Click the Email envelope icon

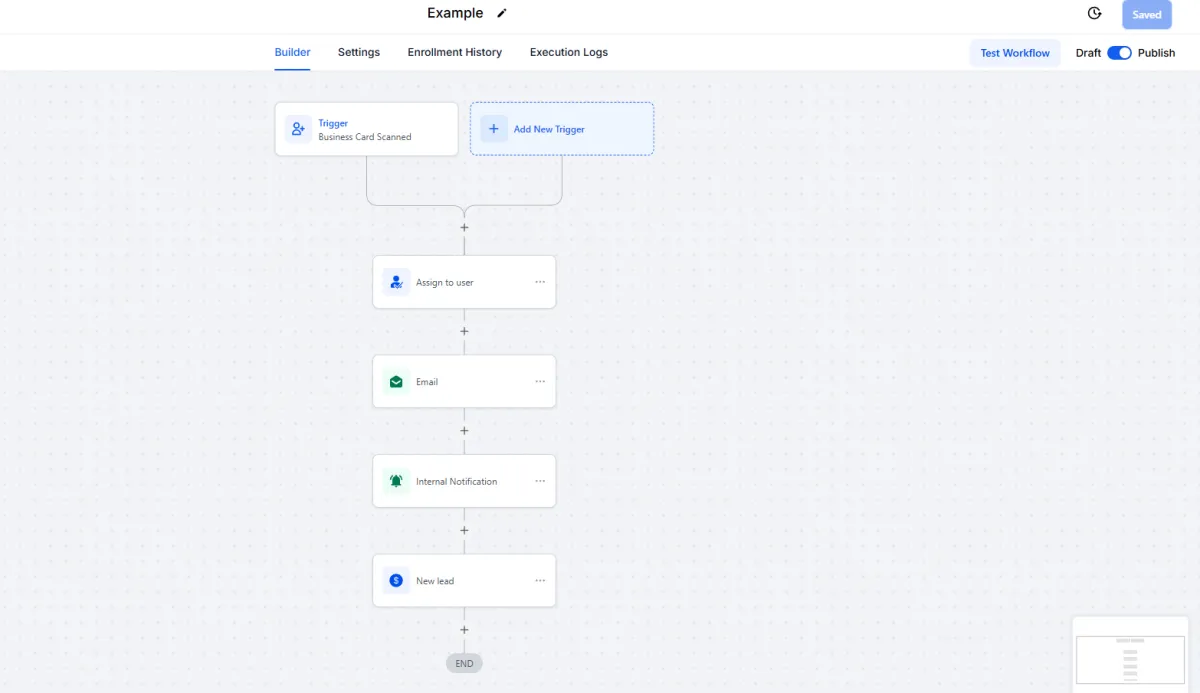396,382
